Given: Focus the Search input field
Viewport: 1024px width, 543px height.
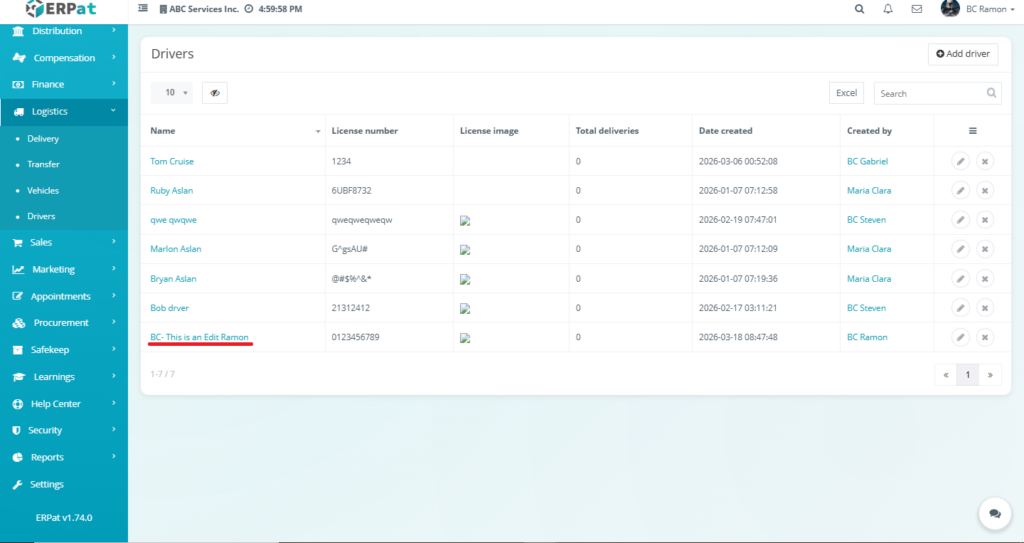Looking at the screenshot, I should click(930, 93).
